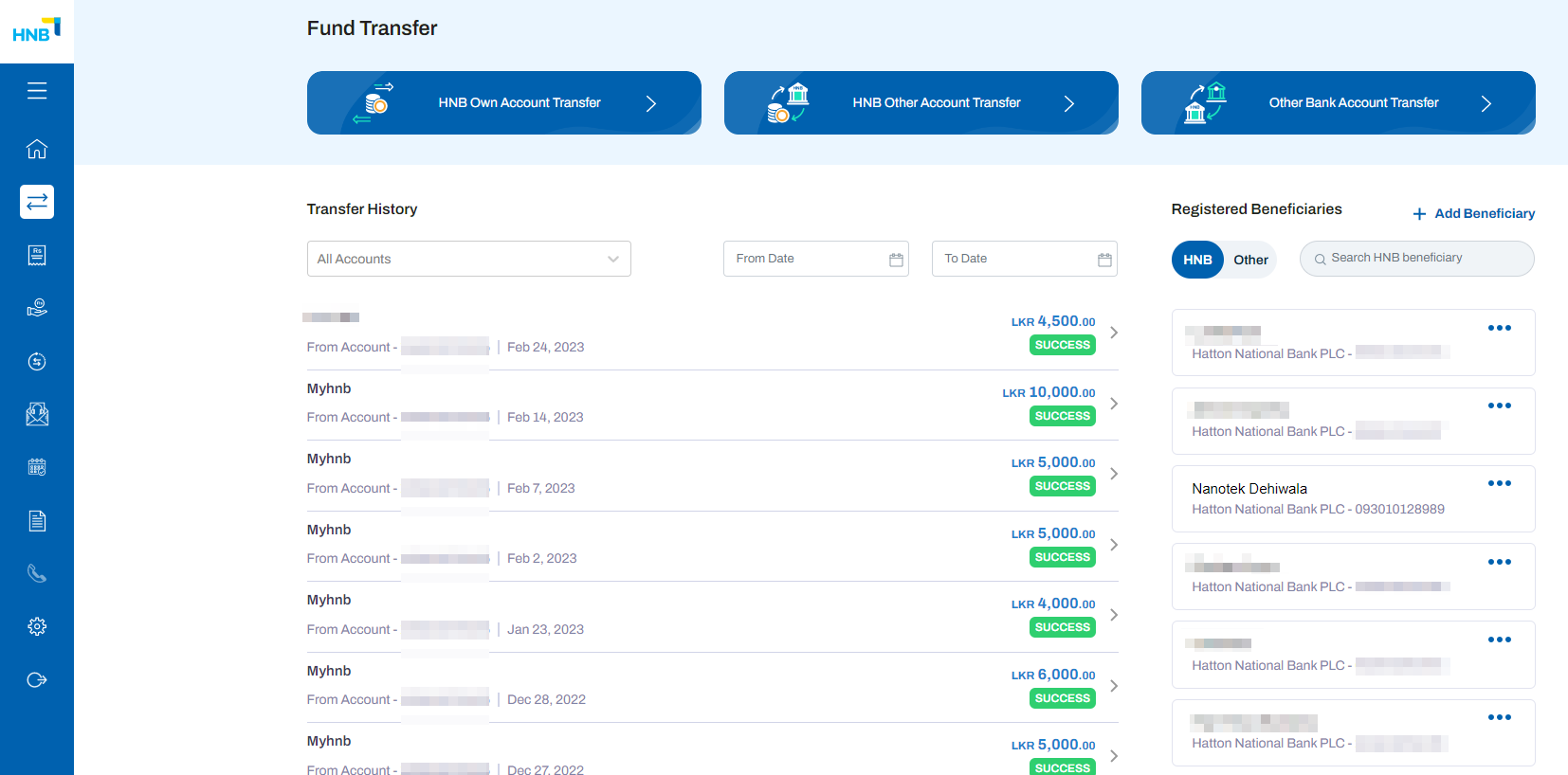Image resolution: width=1568 pixels, height=775 pixels.
Task: Open the document statement sidebar icon
Action: point(37,520)
